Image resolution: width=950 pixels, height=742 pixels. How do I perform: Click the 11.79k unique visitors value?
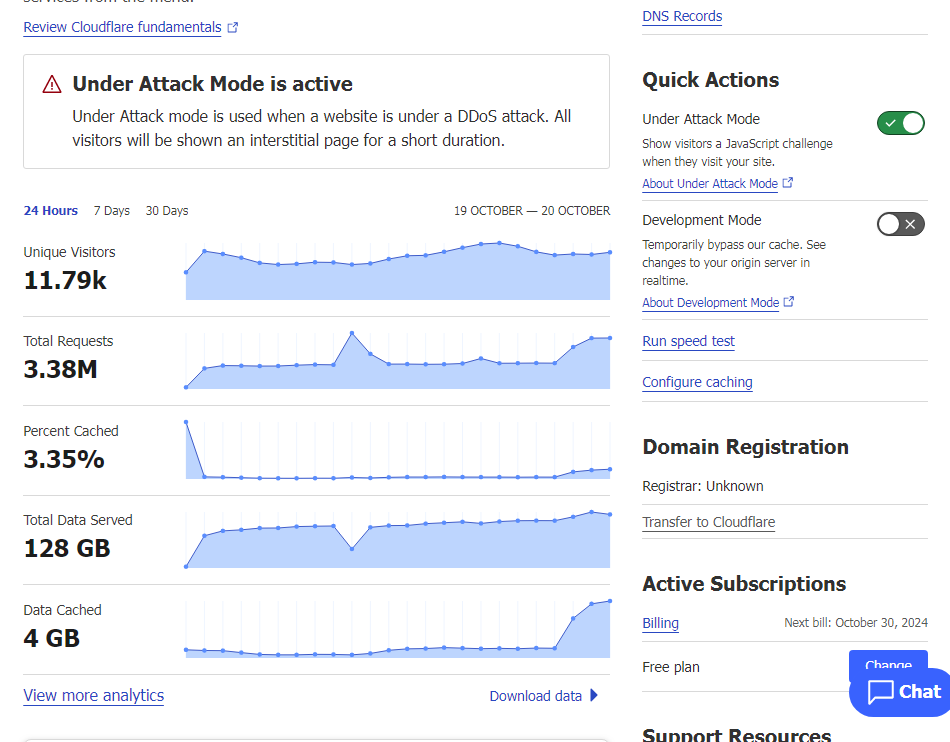65,280
